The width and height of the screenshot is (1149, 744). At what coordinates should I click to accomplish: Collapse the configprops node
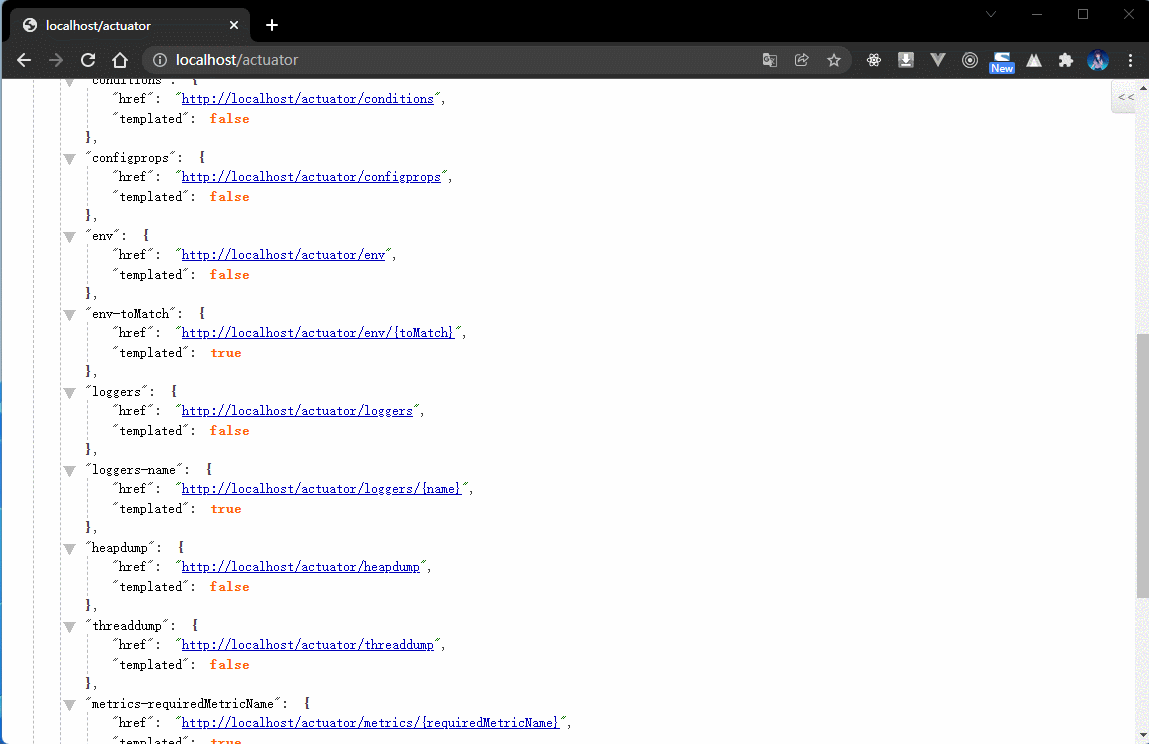(70, 159)
